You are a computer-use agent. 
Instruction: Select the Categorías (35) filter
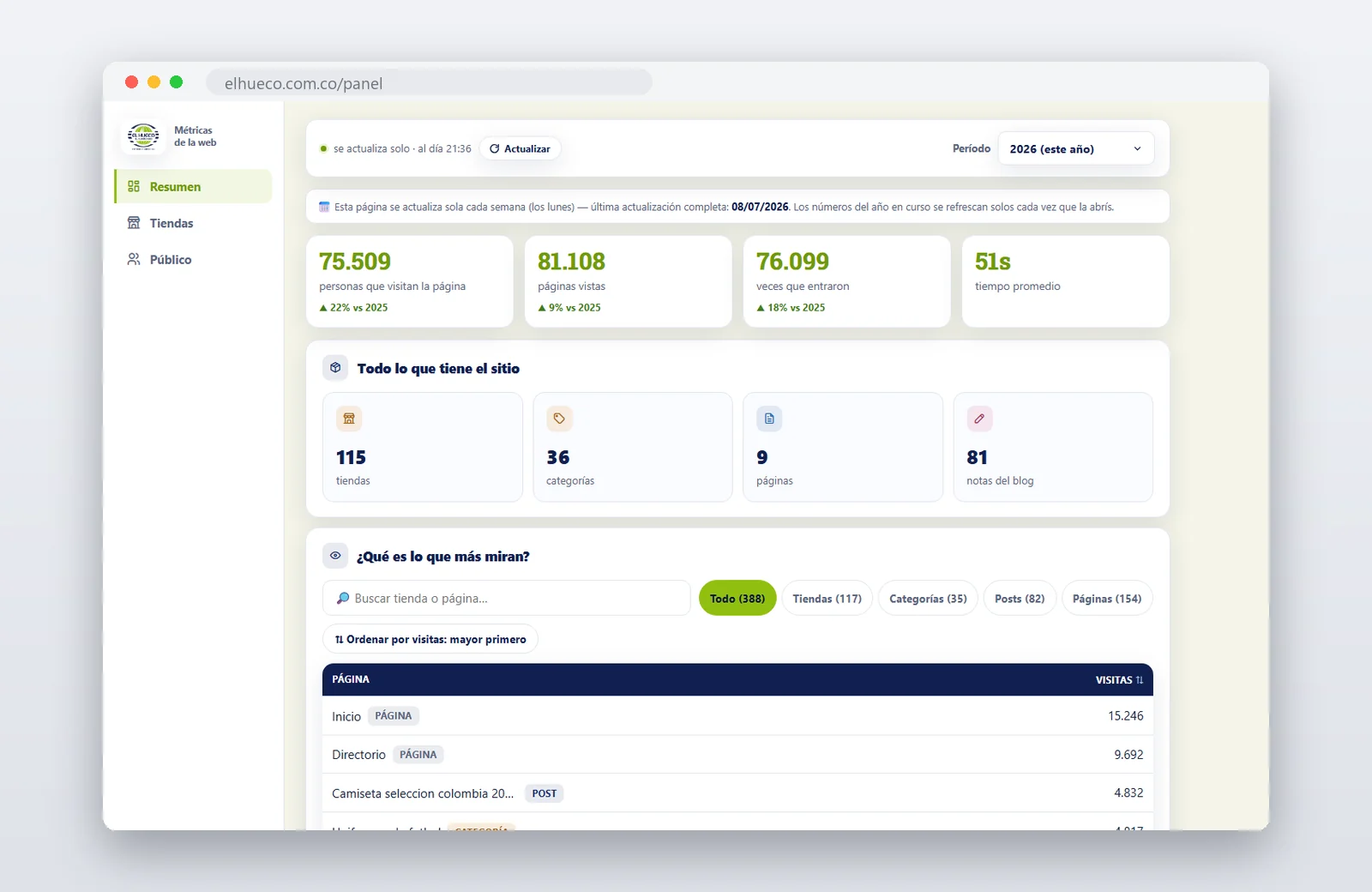(928, 598)
